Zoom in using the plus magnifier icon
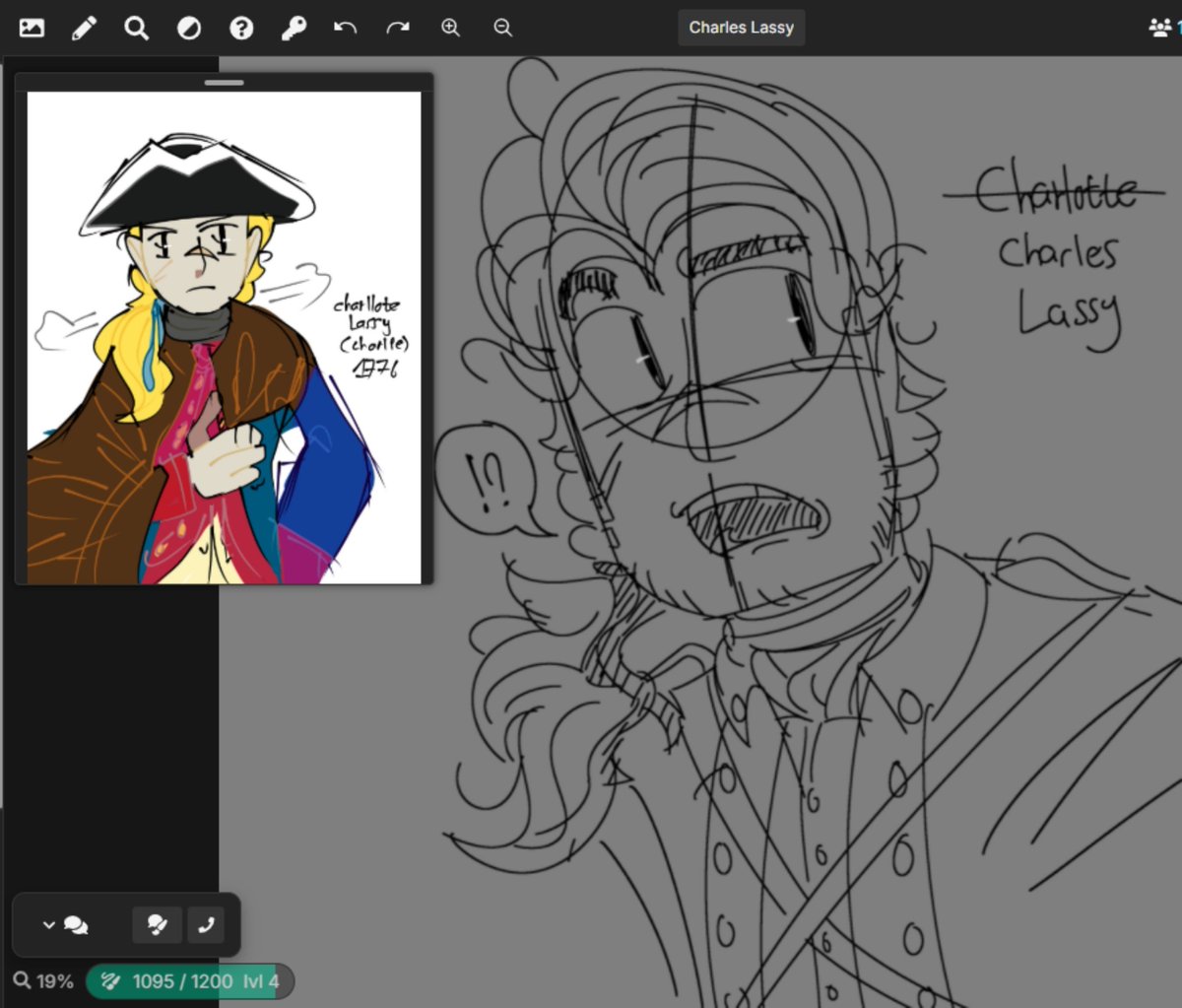The width and height of the screenshot is (1182, 1008). pyautogui.click(x=450, y=28)
